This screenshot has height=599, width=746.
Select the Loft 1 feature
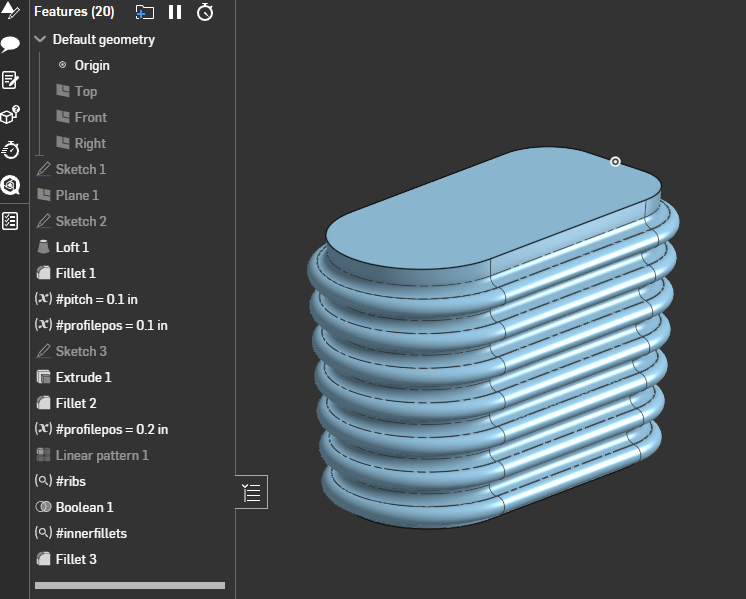click(x=72, y=247)
